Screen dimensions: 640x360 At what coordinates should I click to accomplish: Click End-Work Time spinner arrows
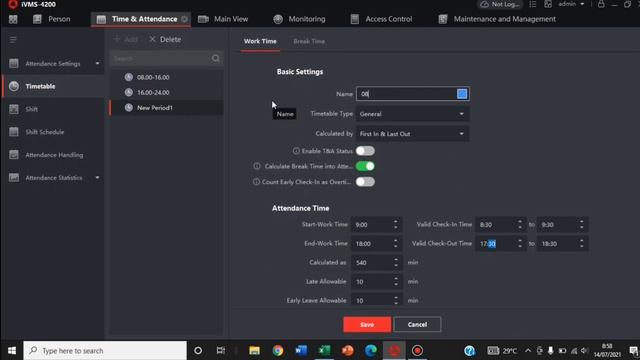pyautogui.click(x=396, y=244)
